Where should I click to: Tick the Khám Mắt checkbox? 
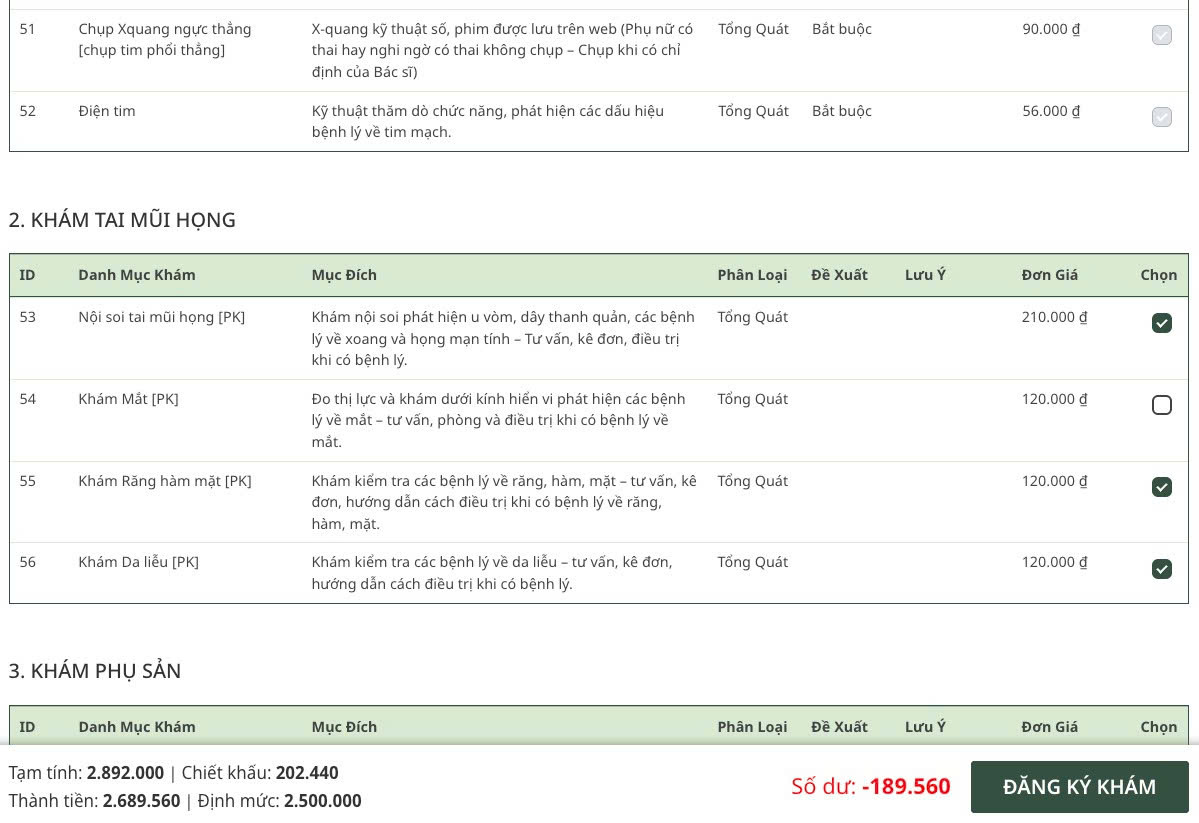click(x=1161, y=405)
